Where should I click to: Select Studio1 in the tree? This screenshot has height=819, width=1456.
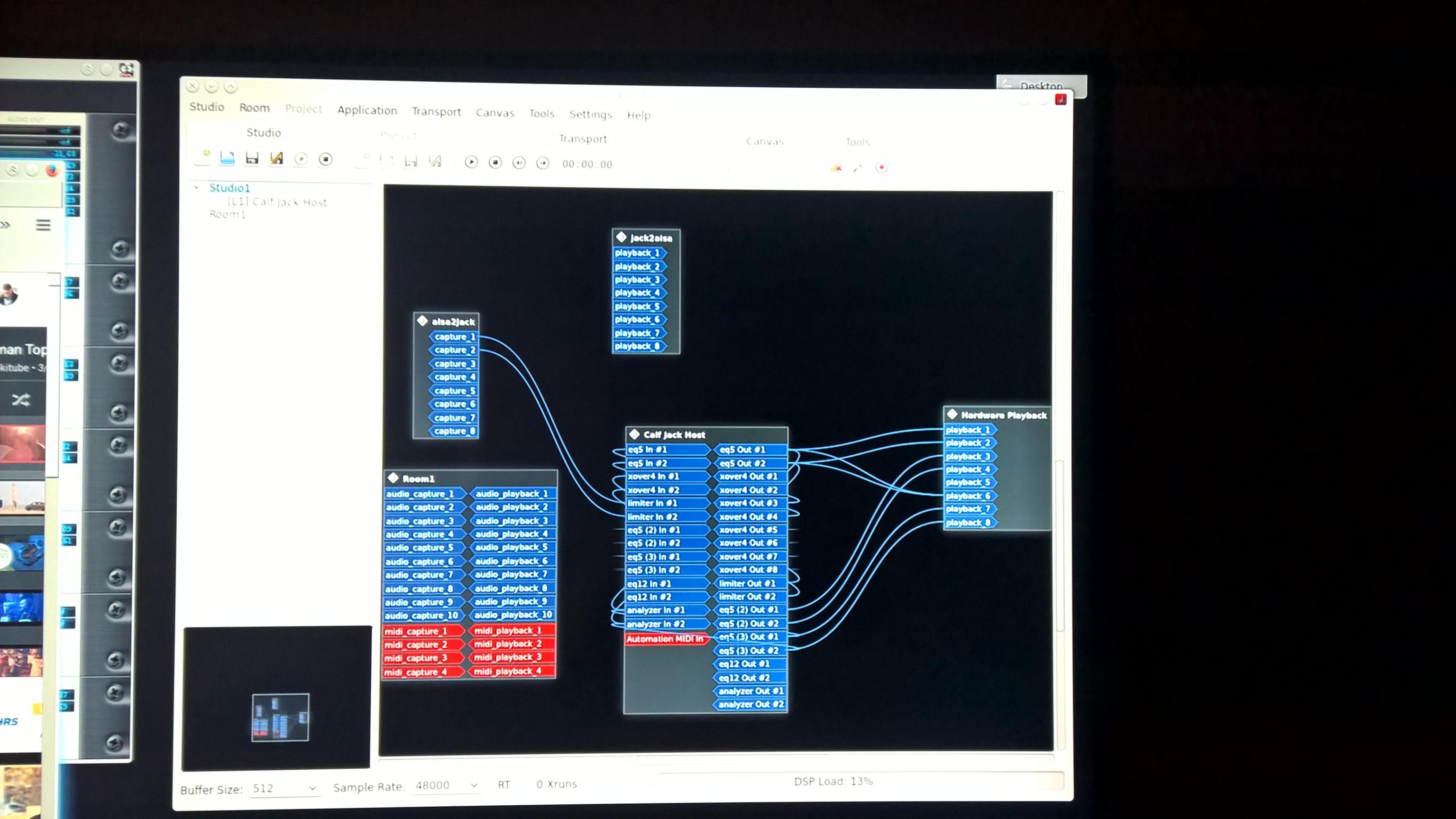point(229,188)
